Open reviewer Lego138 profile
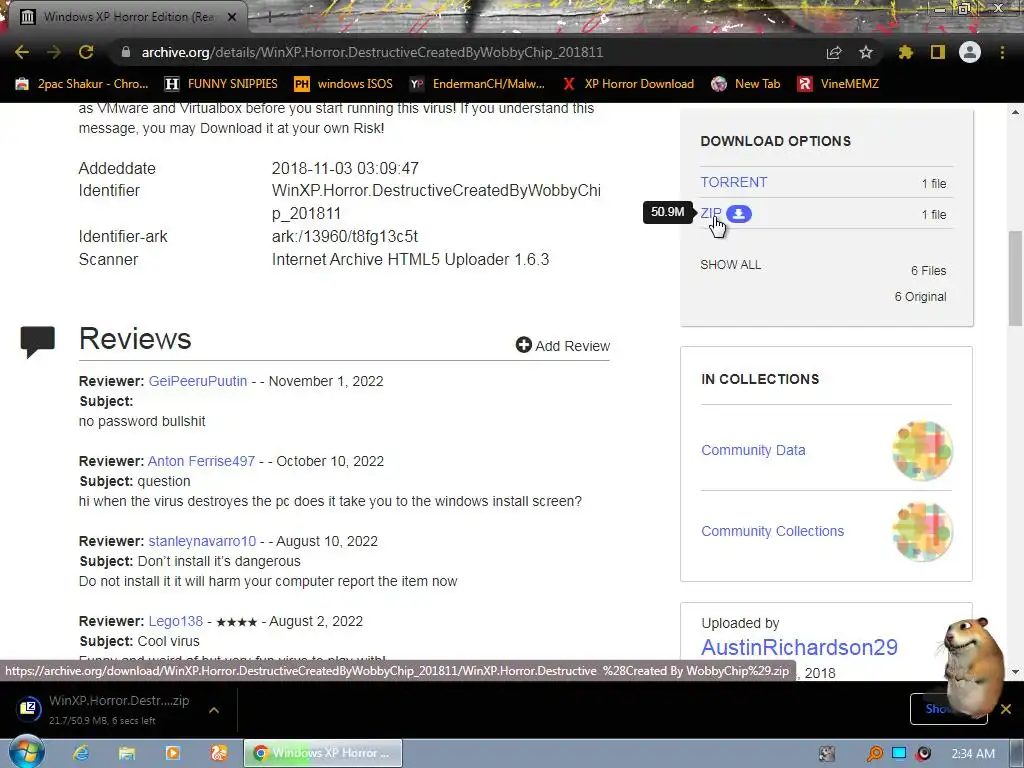Screen dimensions: 1024x768 coord(176,621)
